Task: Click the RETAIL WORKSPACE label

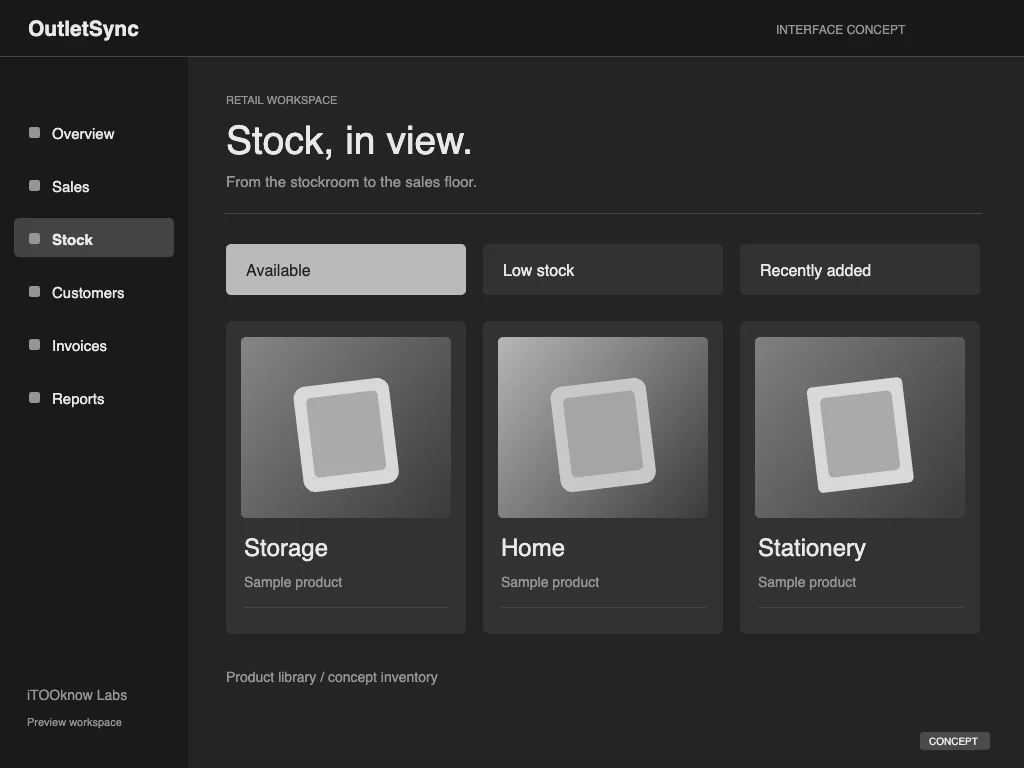Action: pos(281,100)
